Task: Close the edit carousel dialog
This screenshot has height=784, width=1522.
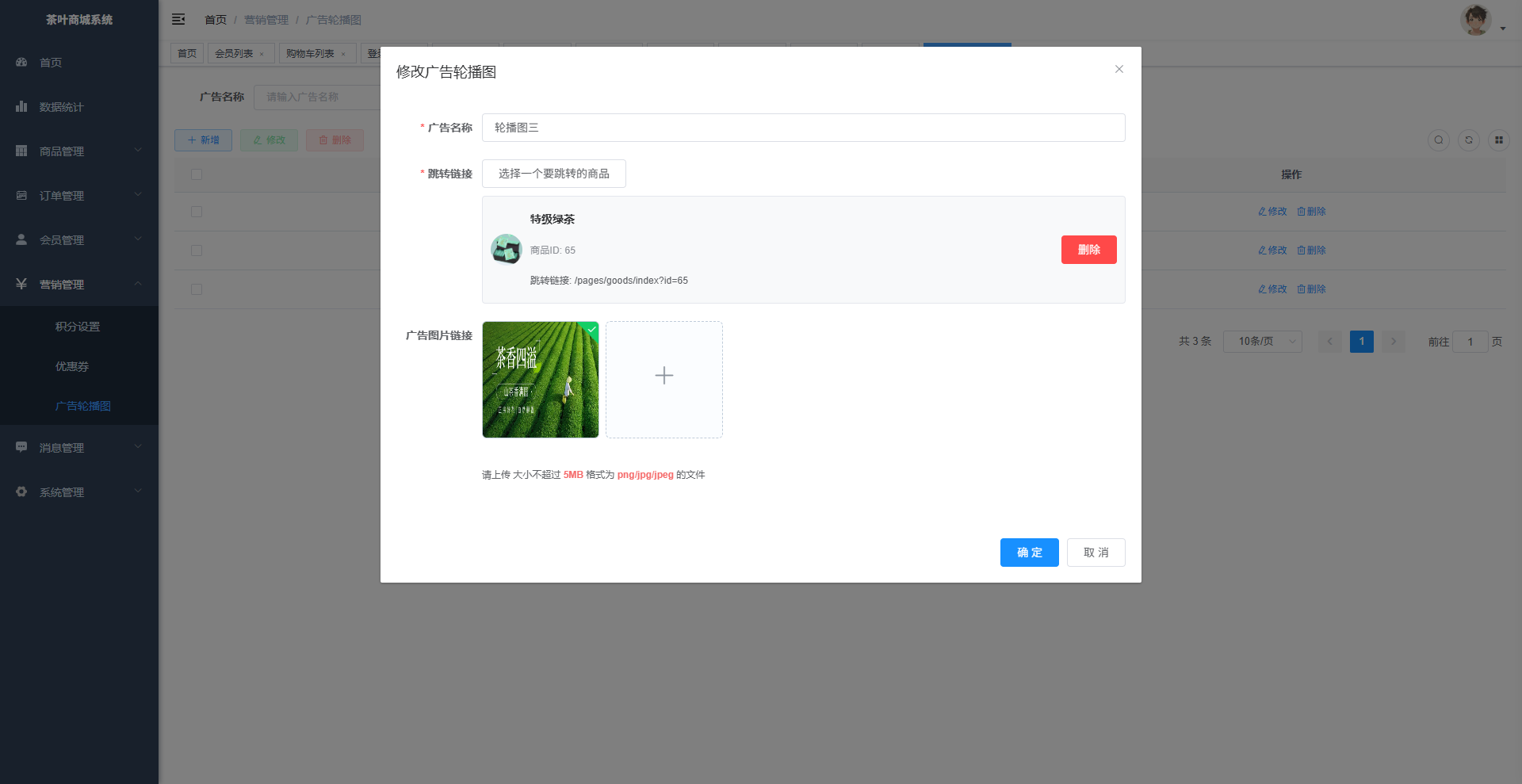Action: (x=1119, y=69)
